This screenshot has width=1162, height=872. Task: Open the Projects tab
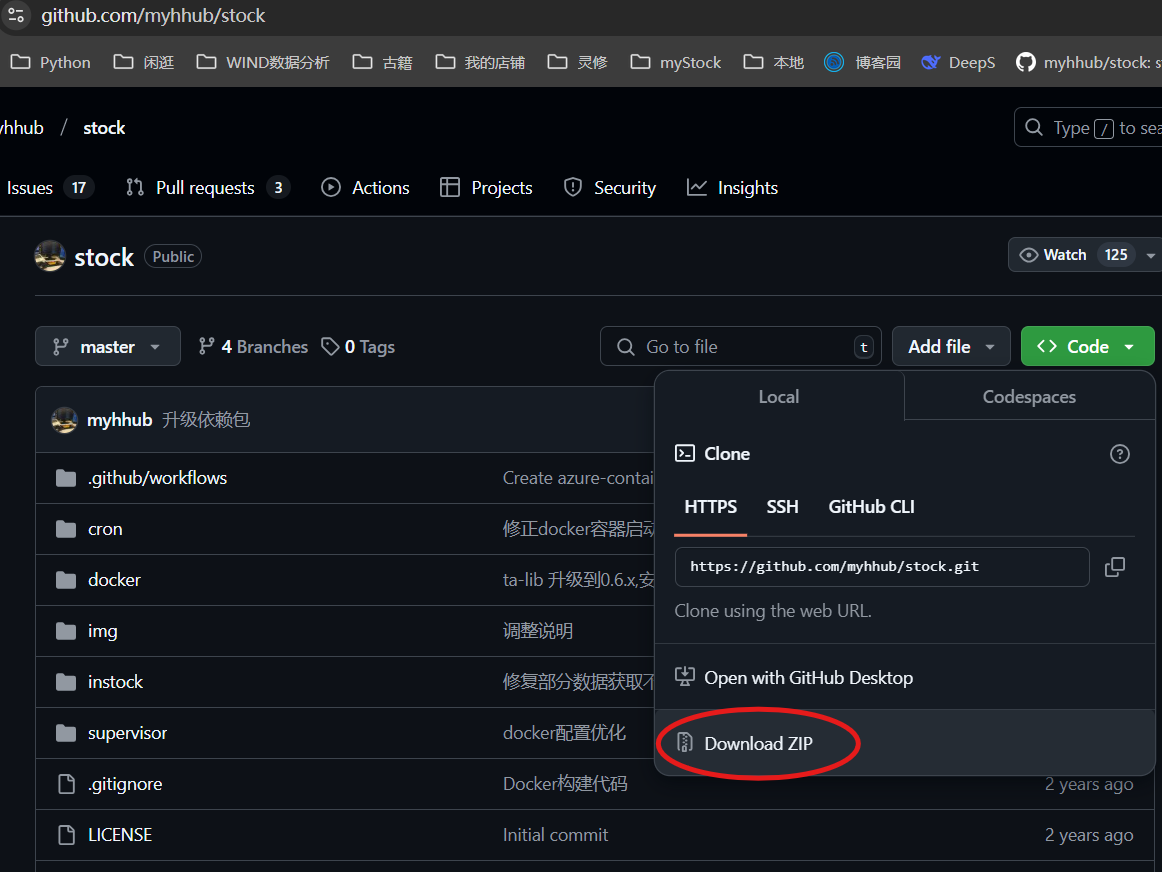[486, 188]
